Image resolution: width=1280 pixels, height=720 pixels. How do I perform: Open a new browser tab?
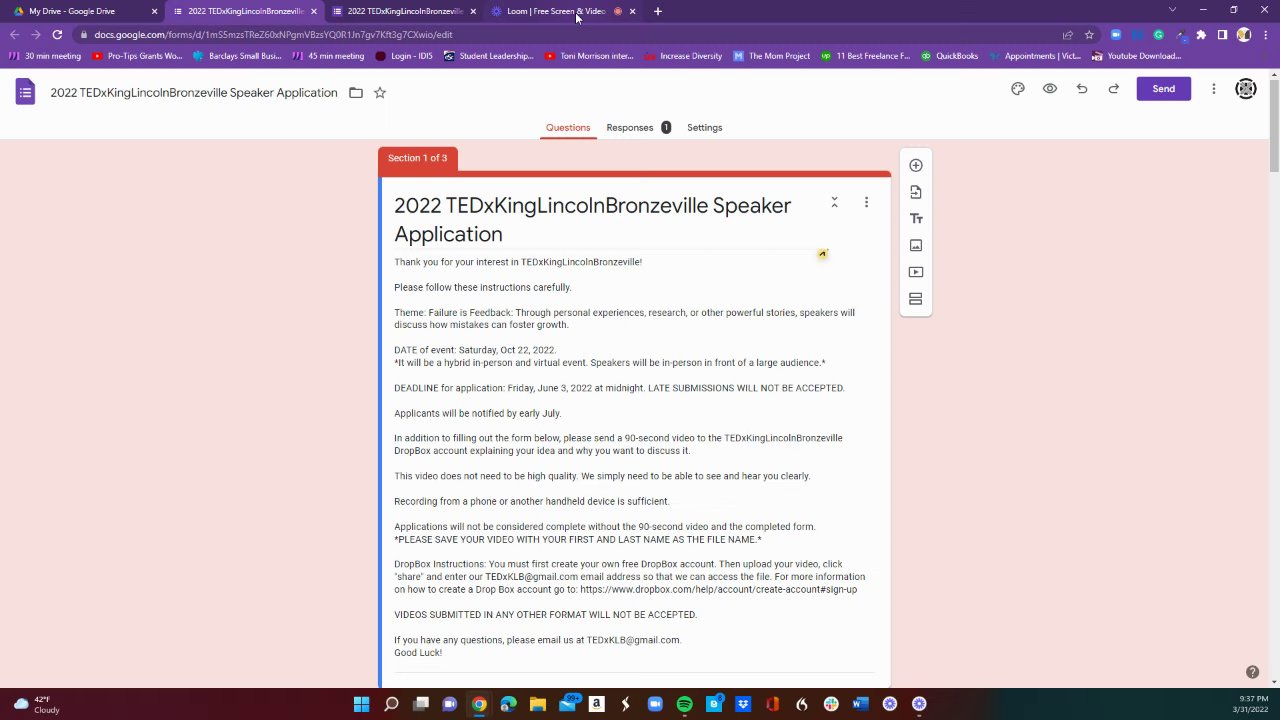pyautogui.click(x=657, y=11)
